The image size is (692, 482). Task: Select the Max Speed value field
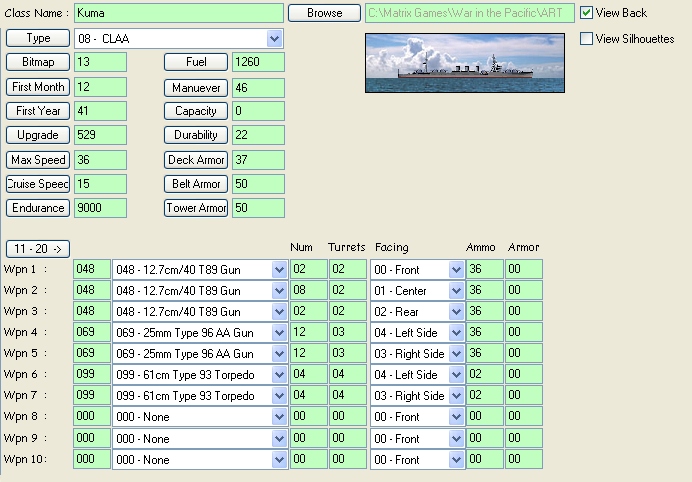(100, 160)
